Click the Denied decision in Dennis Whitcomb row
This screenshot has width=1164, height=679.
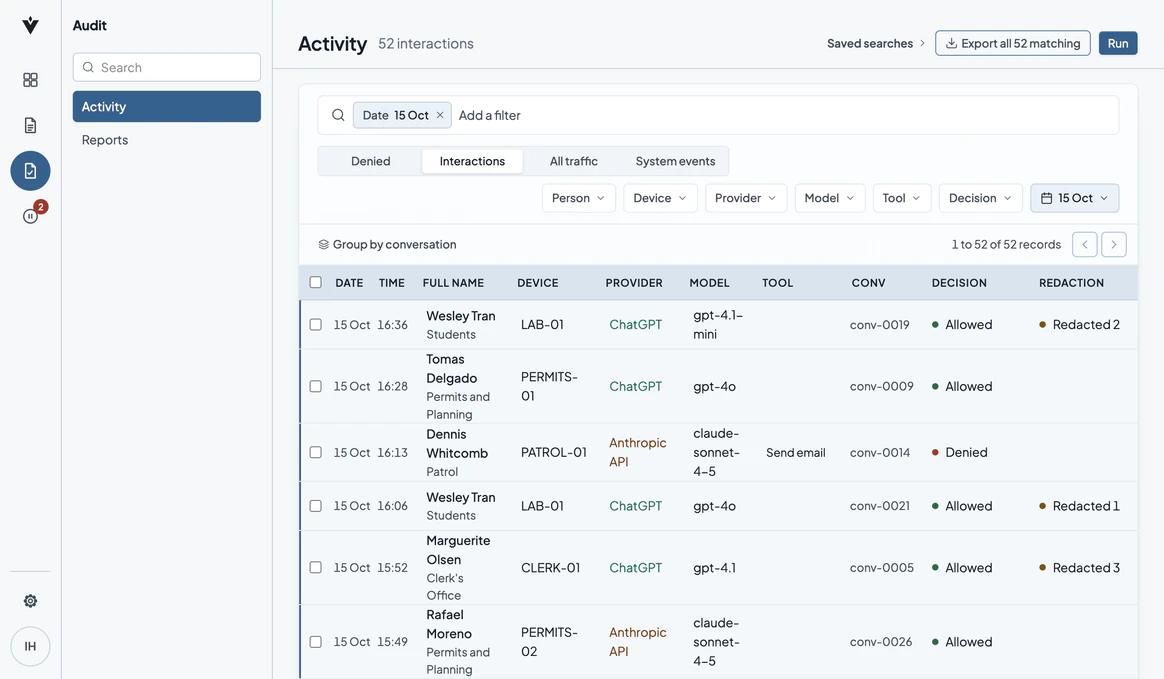tap(960, 453)
